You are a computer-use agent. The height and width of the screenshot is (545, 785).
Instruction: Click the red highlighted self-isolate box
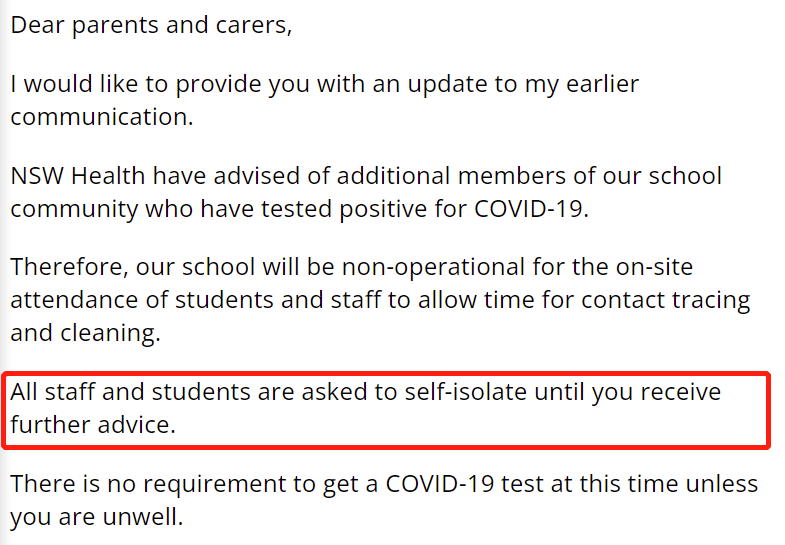tap(385, 410)
